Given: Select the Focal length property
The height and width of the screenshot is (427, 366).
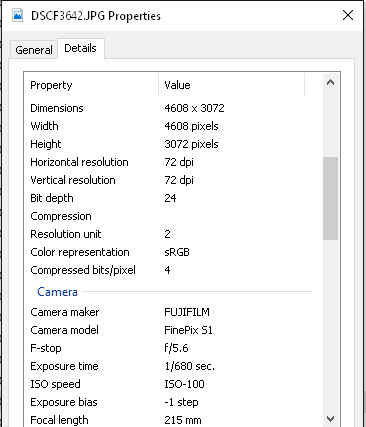Looking at the screenshot, I should 59,420.
